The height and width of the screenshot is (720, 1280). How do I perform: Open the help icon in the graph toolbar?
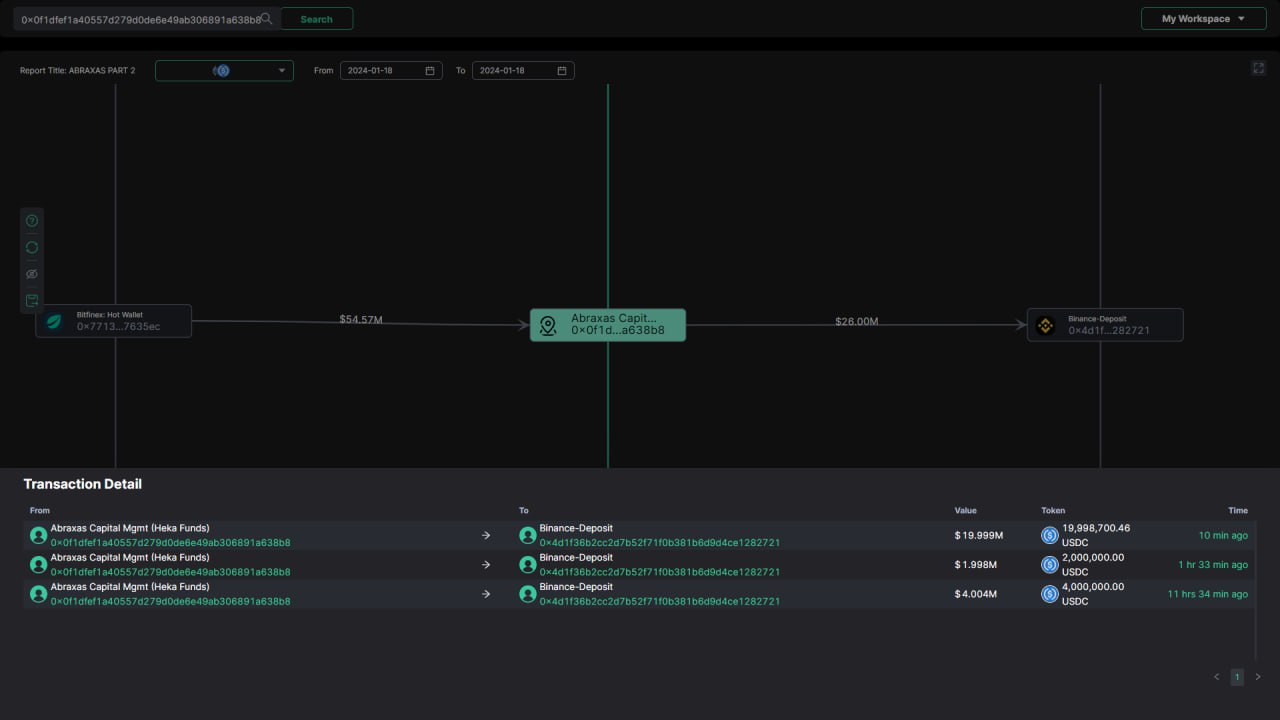[x=32, y=221]
